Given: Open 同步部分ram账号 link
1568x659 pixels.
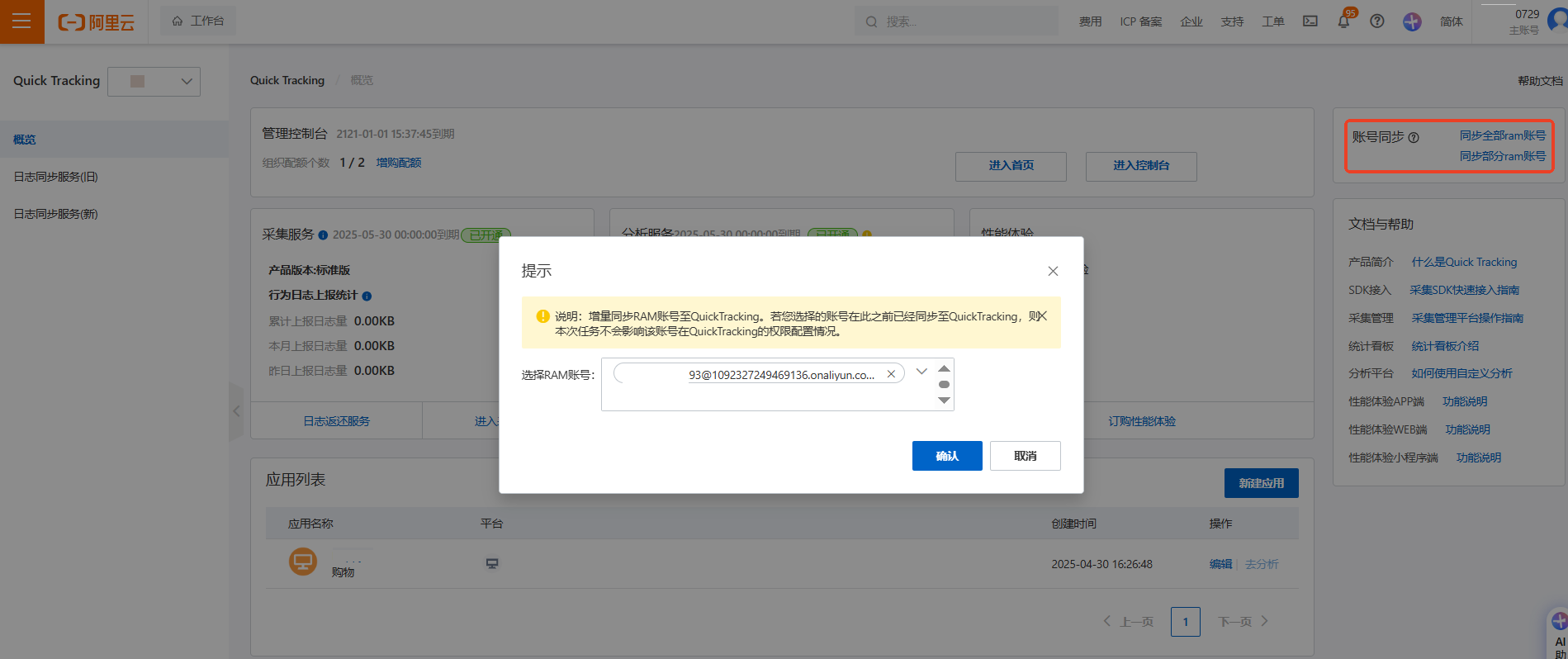Looking at the screenshot, I should [x=1502, y=156].
